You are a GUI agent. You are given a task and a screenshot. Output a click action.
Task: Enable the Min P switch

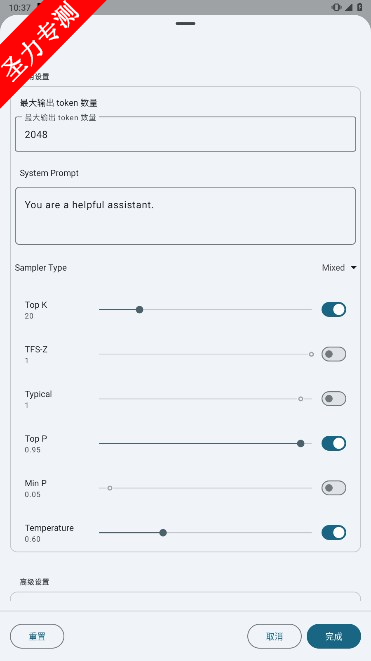(333, 488)
